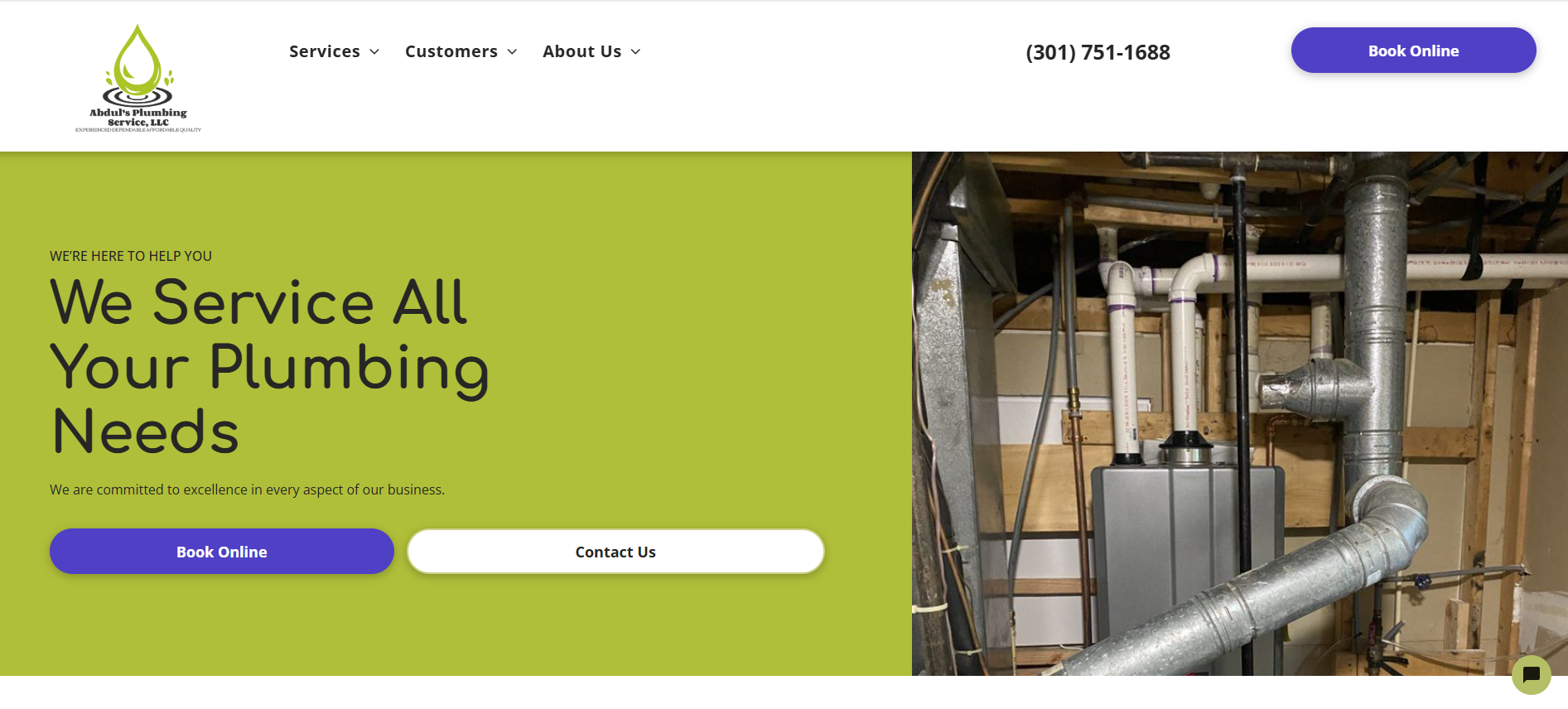Click the We Service All Your Plumbing Needs heading
The height and width of the screenshot is (709, 1568).
pyautogui.click(x=270, y=366)
